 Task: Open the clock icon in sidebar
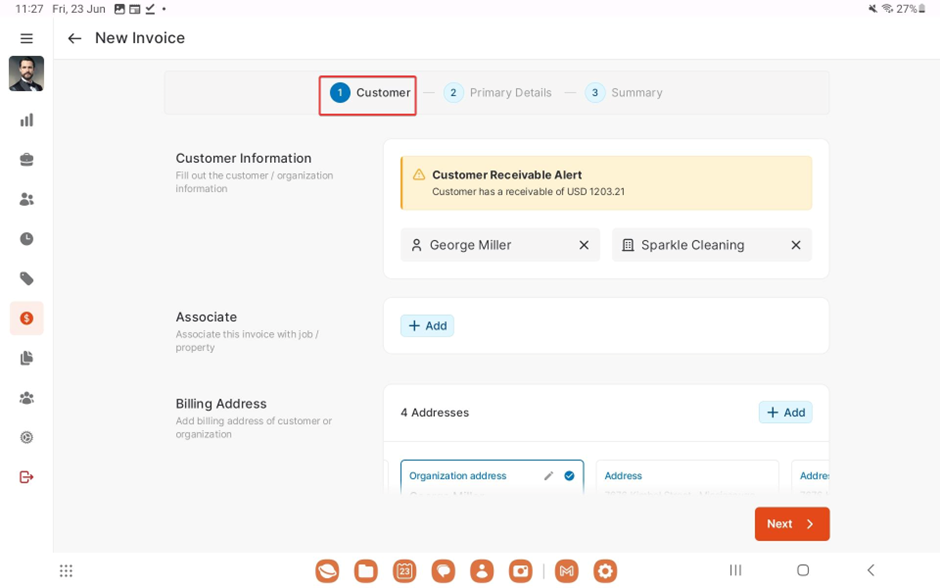point(27,239)
